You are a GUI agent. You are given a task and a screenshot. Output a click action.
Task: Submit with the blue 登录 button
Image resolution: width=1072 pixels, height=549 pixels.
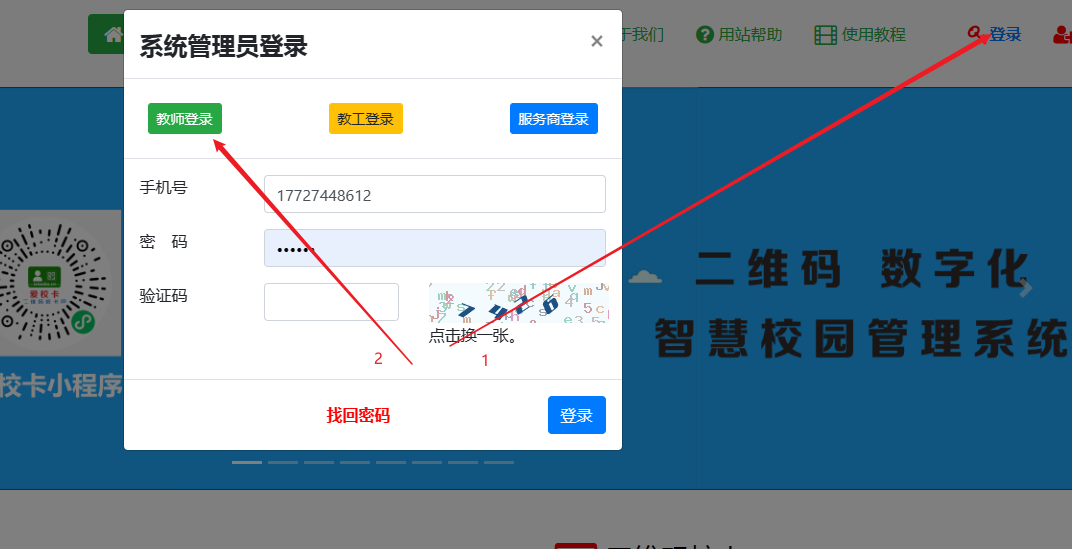coord(576,415)
